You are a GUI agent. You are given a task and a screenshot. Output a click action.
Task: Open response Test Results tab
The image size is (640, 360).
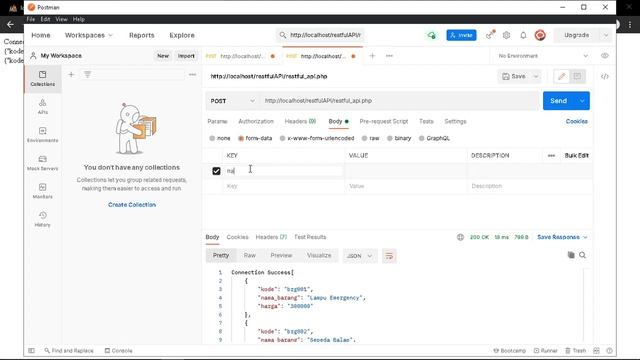310,237
